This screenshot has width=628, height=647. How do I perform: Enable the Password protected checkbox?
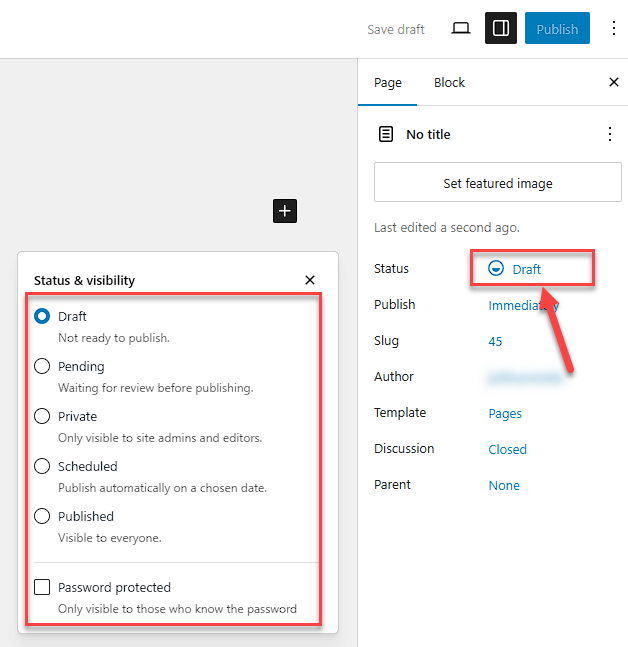[x=42, y=587]
